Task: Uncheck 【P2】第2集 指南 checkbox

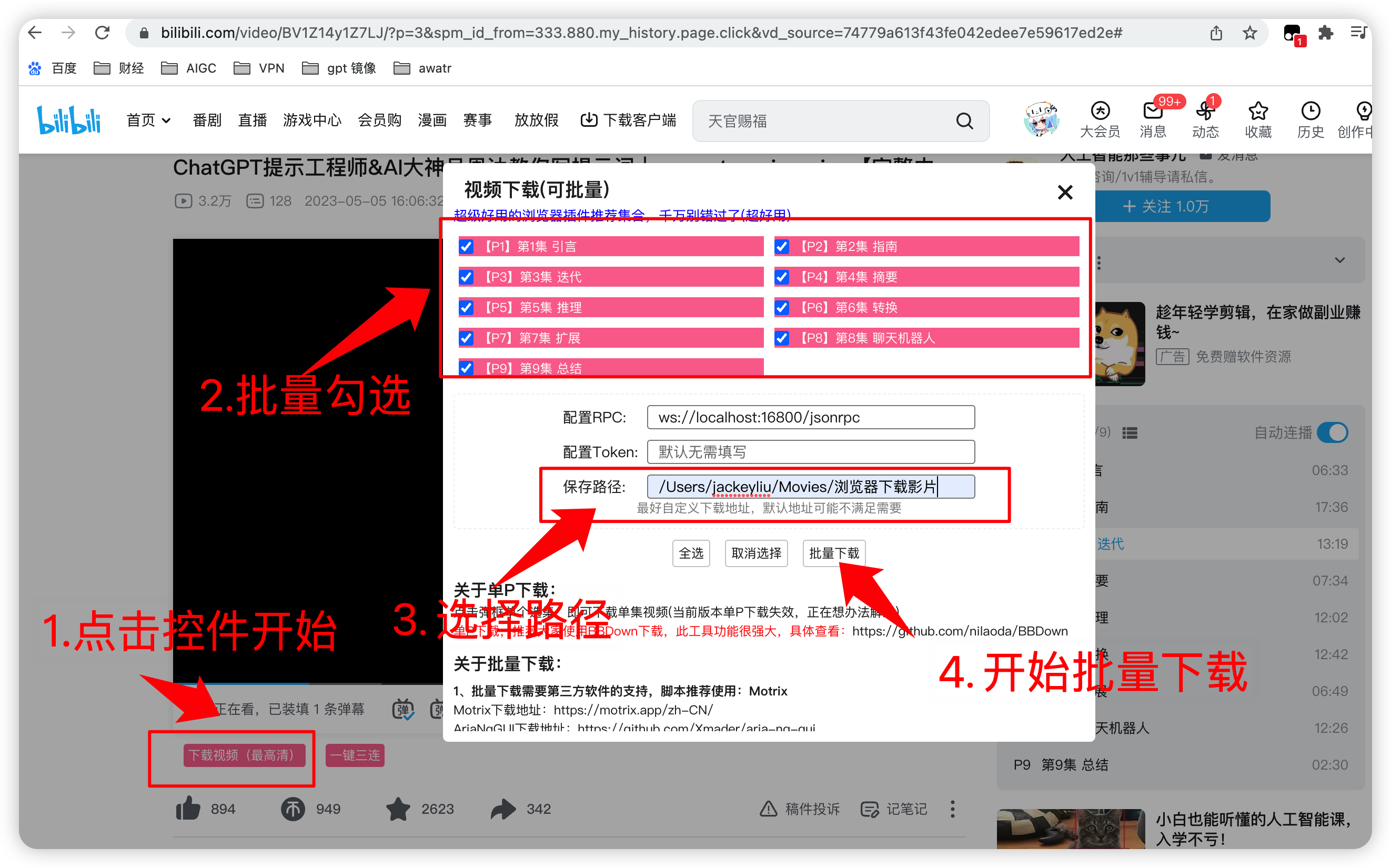Action: [x=781, y=246]
